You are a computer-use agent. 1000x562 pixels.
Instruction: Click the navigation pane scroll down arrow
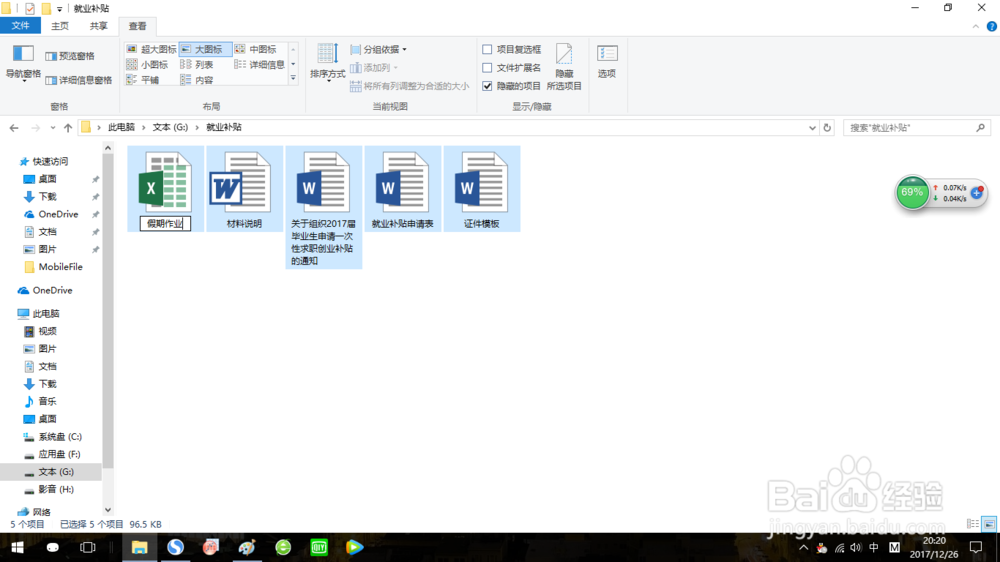point(108,510)
